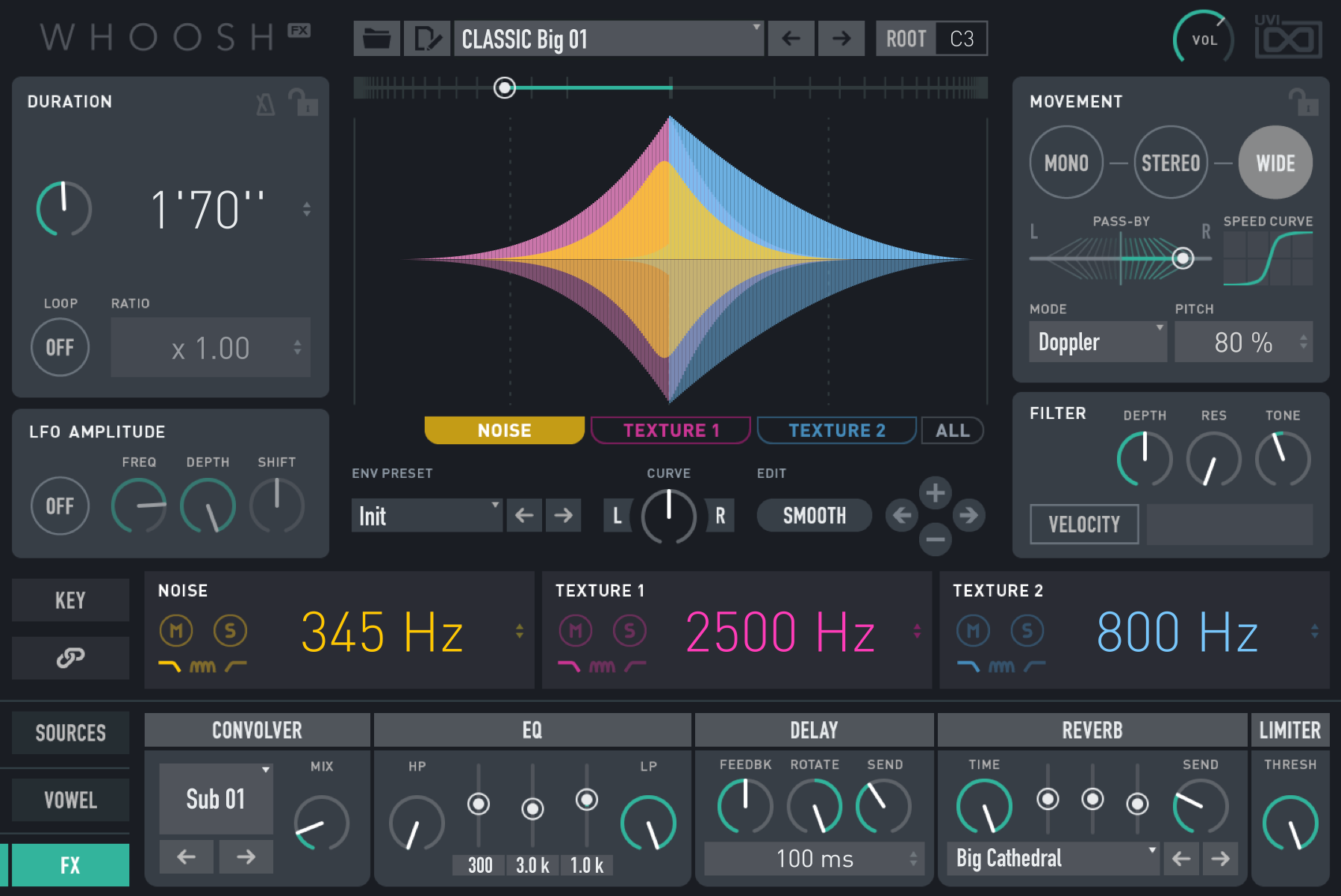Switch to the TEXTURE 2 tab
The image size is (1341, 896).
pyautogui.click(x=836, y=430)
